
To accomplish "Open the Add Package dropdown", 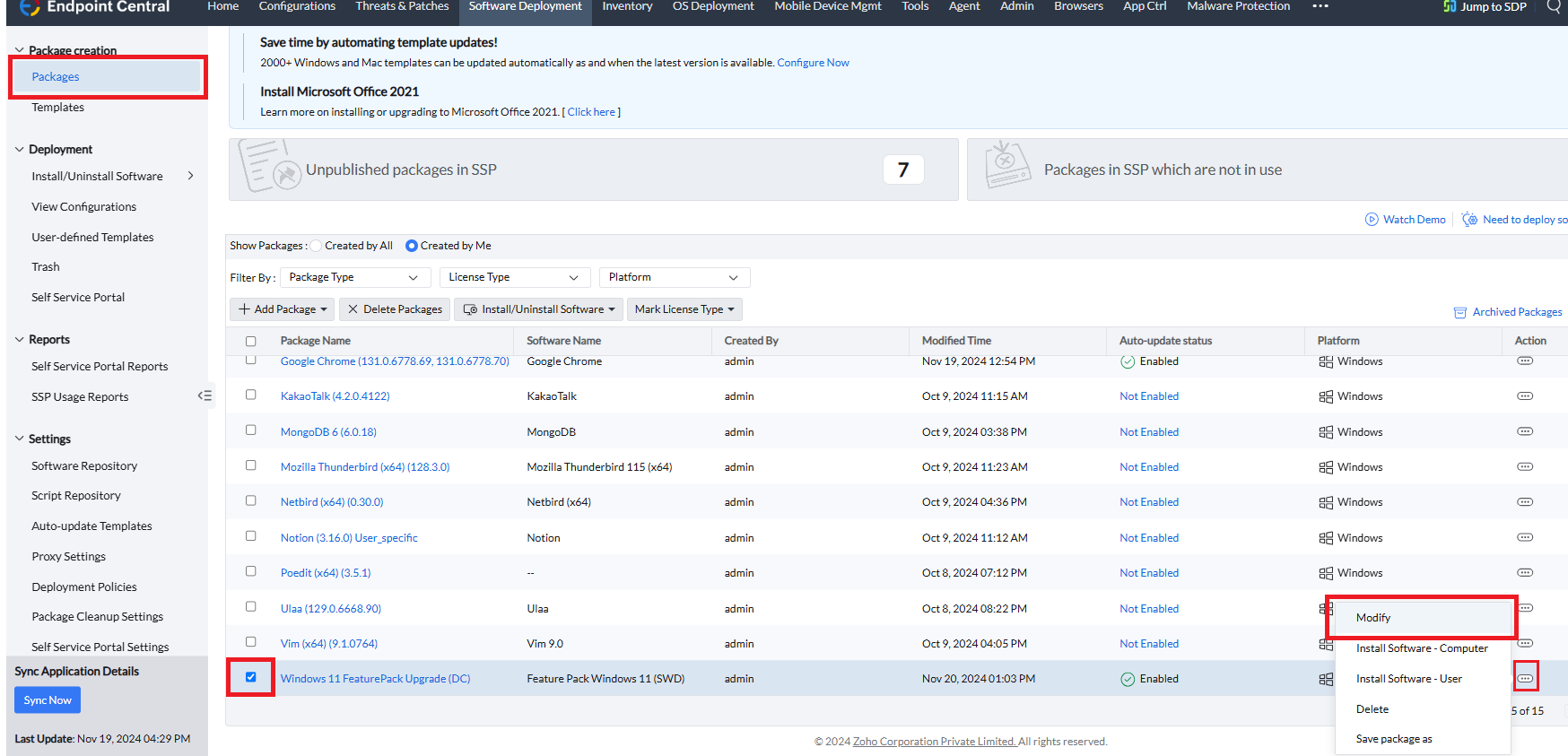I will point(283,309).
